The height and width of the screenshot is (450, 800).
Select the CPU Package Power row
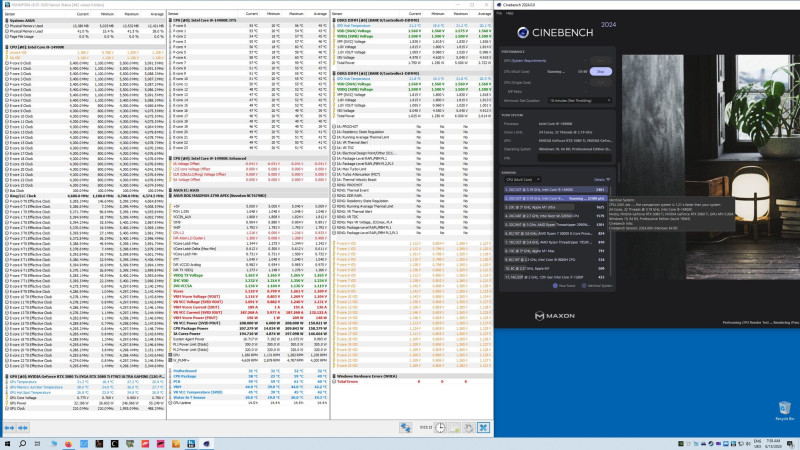click(249, 329)
